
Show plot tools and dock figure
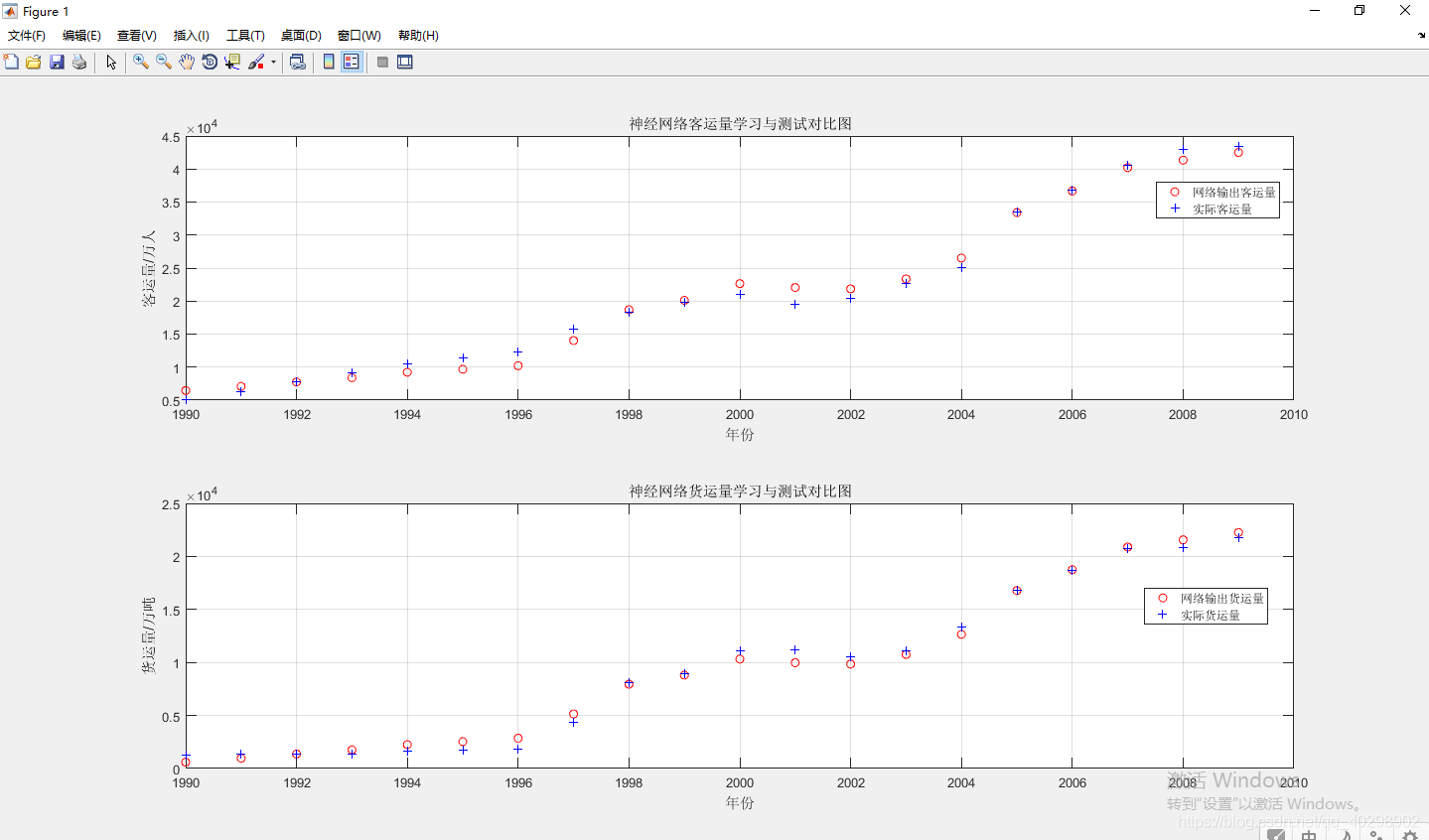pyautogui.click(x=405, y=62)
